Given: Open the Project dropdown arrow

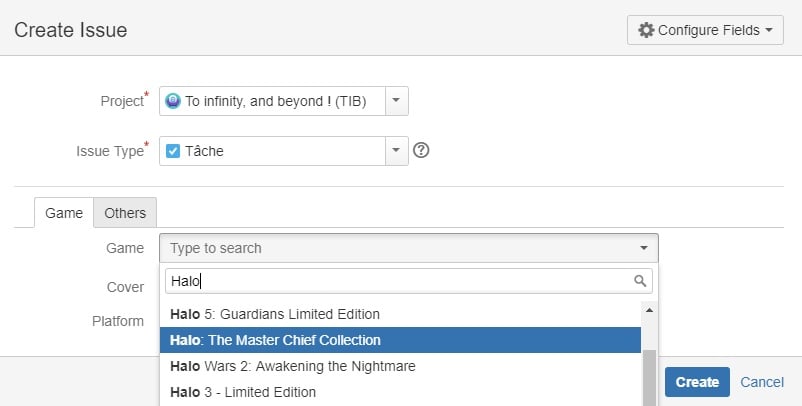Looking at the screenshot, I should pyautogui.click(x=396, y=101).
